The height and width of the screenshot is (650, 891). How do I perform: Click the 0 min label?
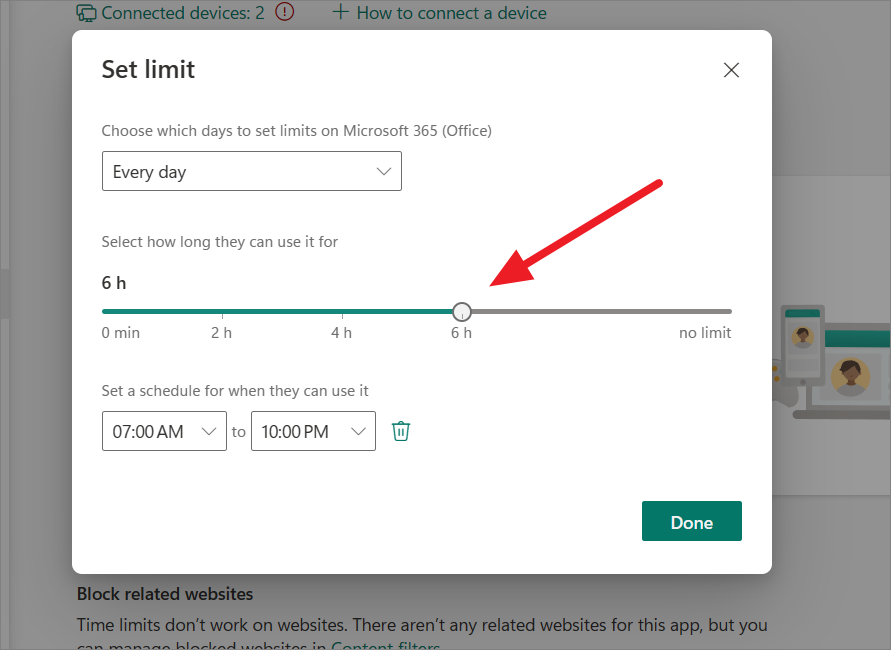pyautogui.click(x=120, y=332)
